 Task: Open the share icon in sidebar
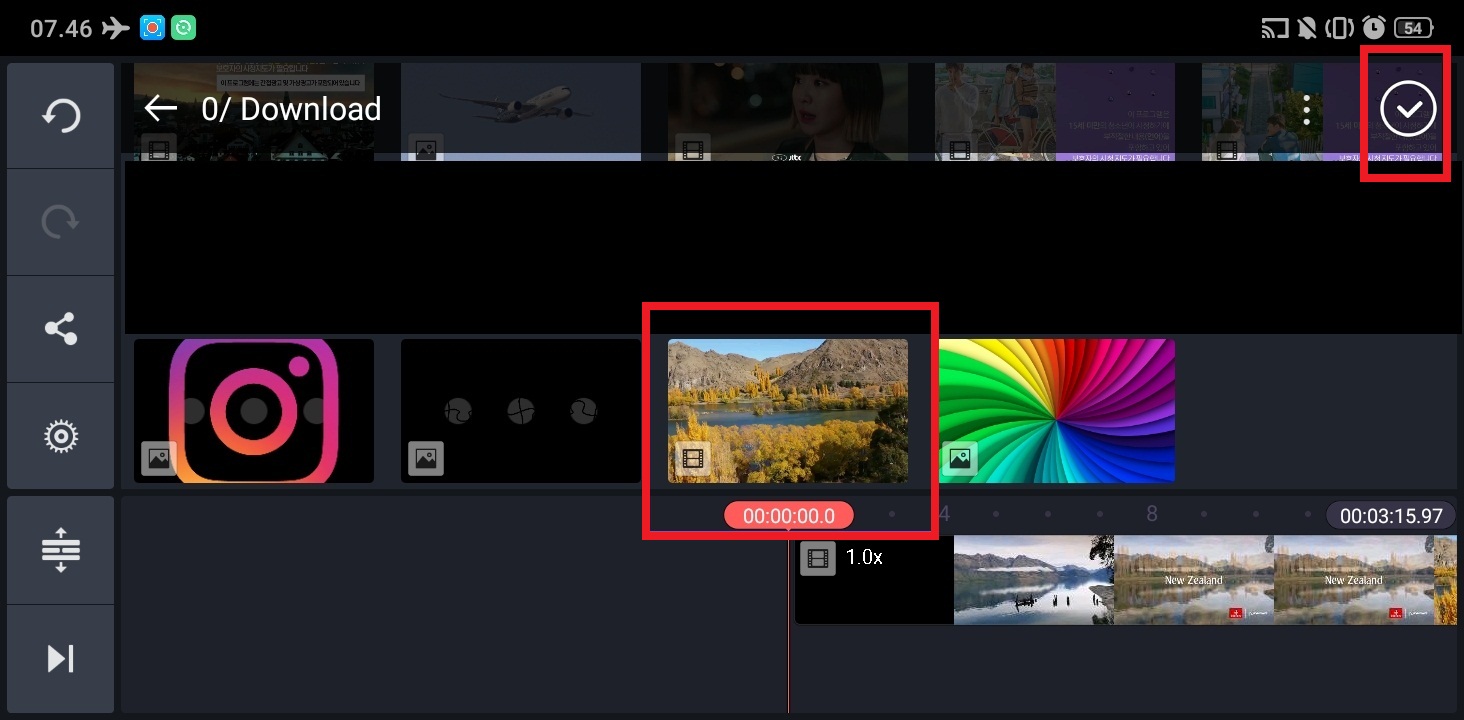(x=60, y=329)
